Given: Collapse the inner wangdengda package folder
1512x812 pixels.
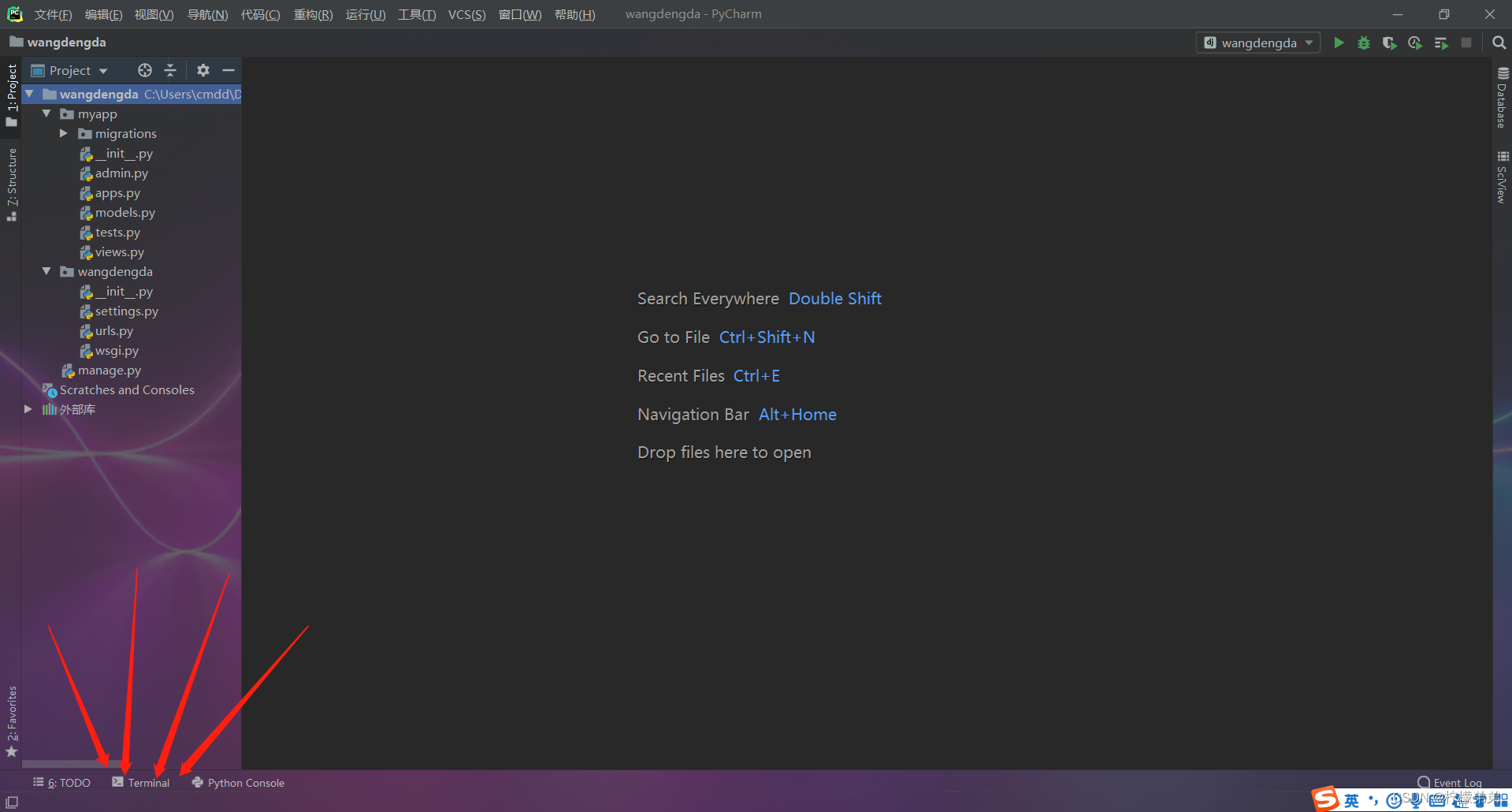Looking at the screenshot, I should pyautogui.click(x=46, y=271).
